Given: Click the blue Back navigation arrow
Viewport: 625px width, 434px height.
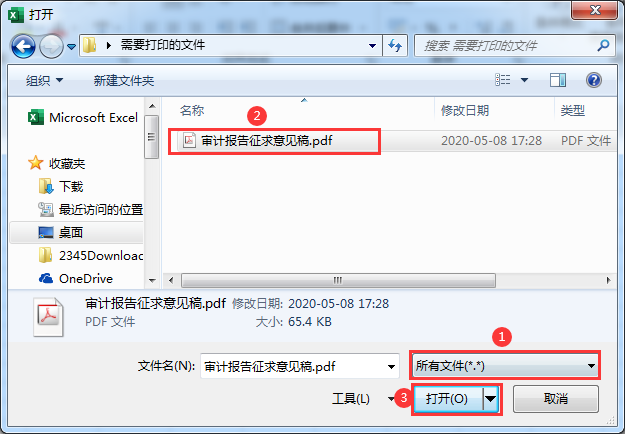Looking at the screenshot, I should point(23,47).
